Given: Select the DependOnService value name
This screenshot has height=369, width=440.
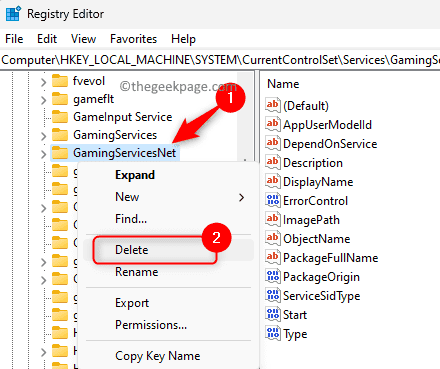Looking at the screenshot, I should pos(330,144).
